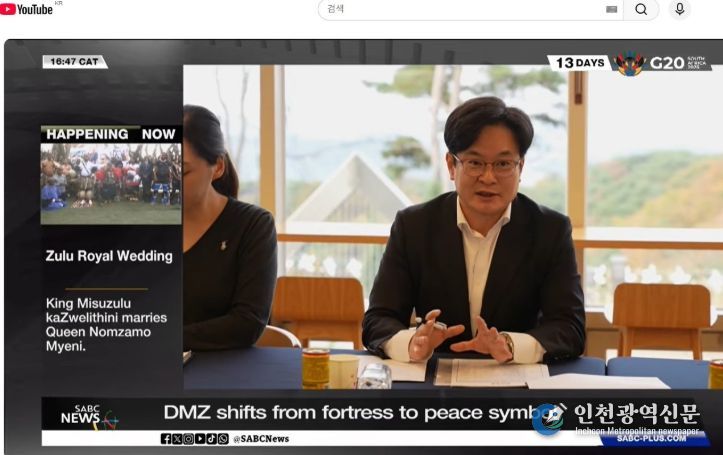The image size is (723, 455).
Task: Click the WhatsApp icon in the social bar
Action: [x=223, y=438]
